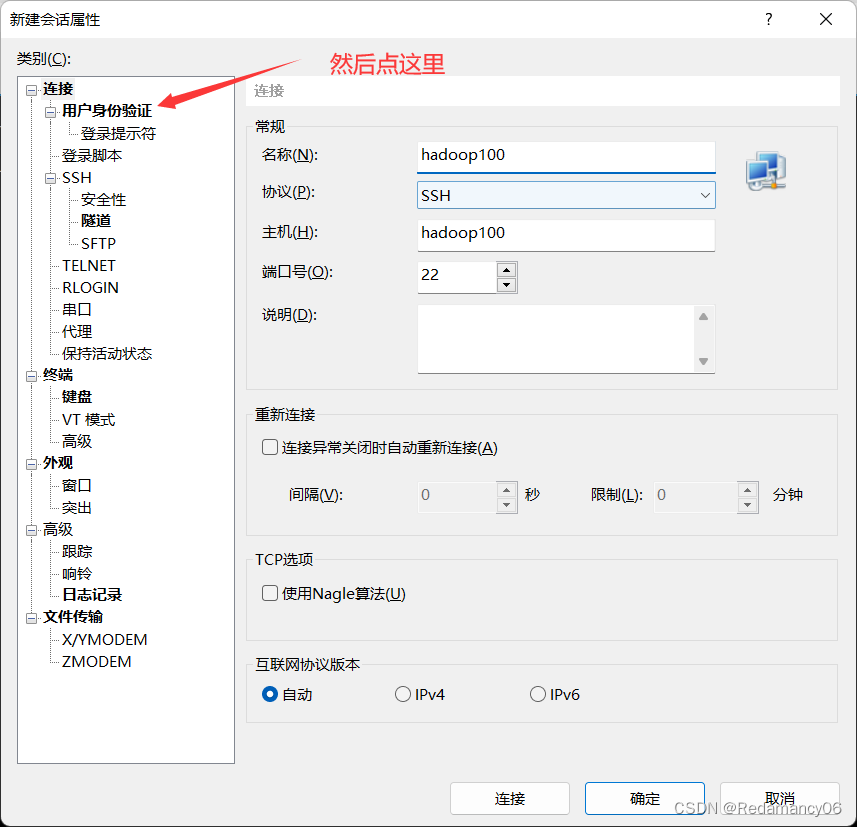
Task: Close the new session properties dialog
Action: click(826, 20)
